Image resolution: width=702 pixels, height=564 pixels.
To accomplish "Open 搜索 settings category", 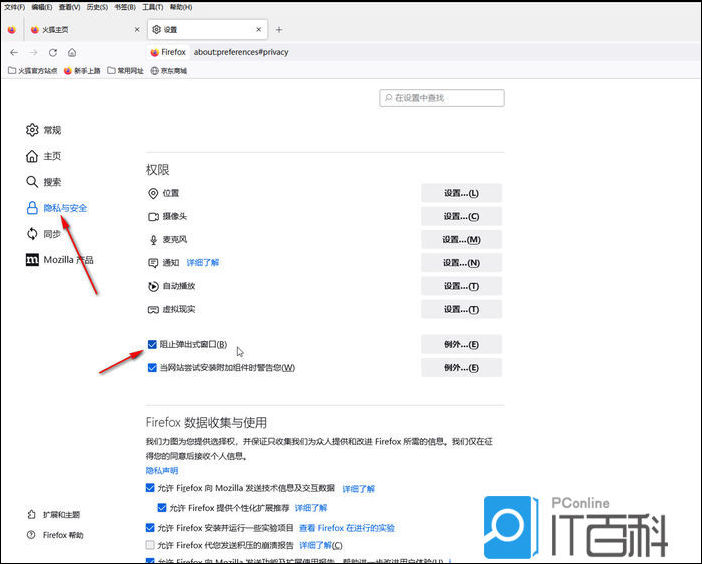I will click(43, 182).
